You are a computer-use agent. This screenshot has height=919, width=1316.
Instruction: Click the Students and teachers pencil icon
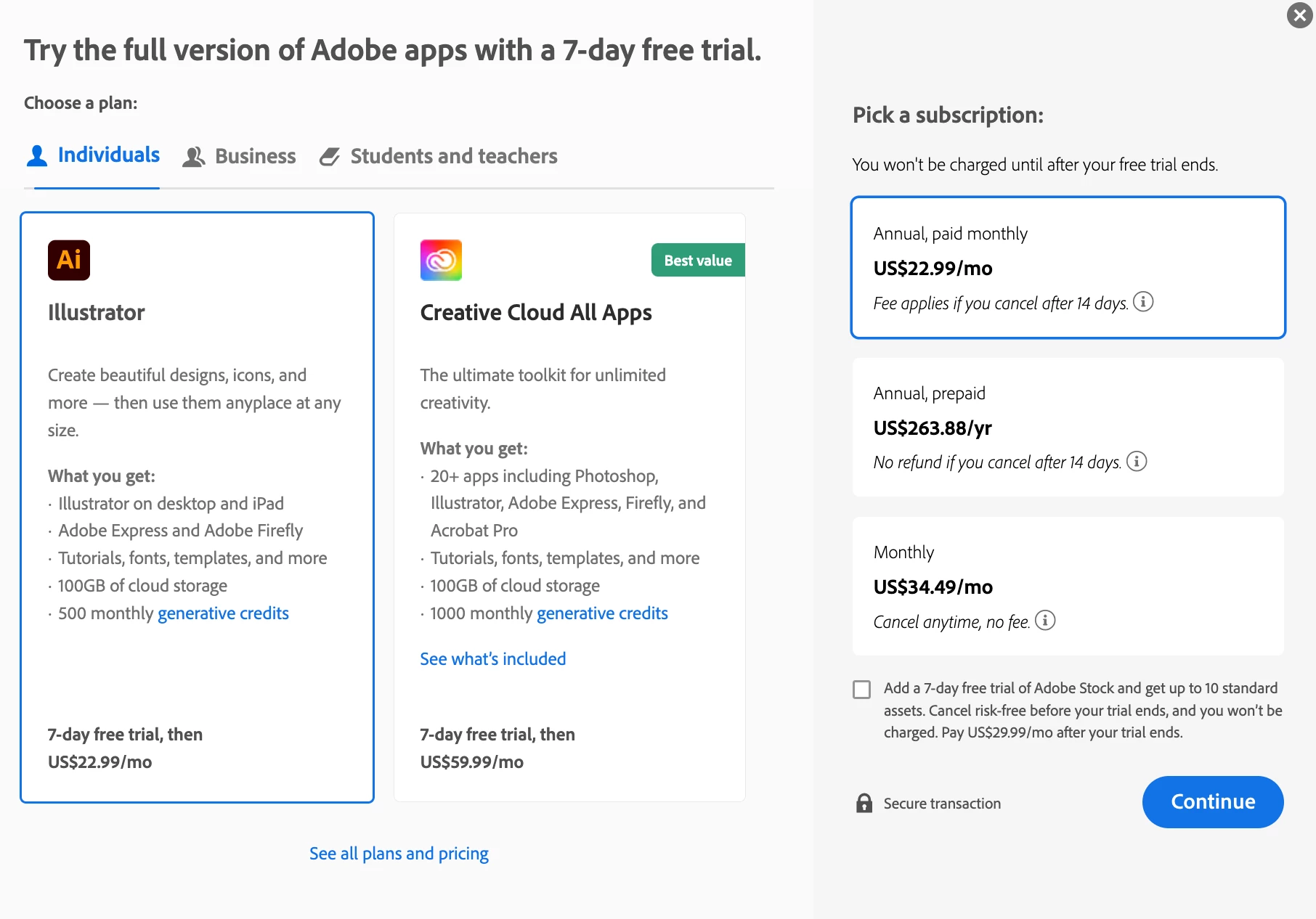pyautogui.click(x=330, y=157)
